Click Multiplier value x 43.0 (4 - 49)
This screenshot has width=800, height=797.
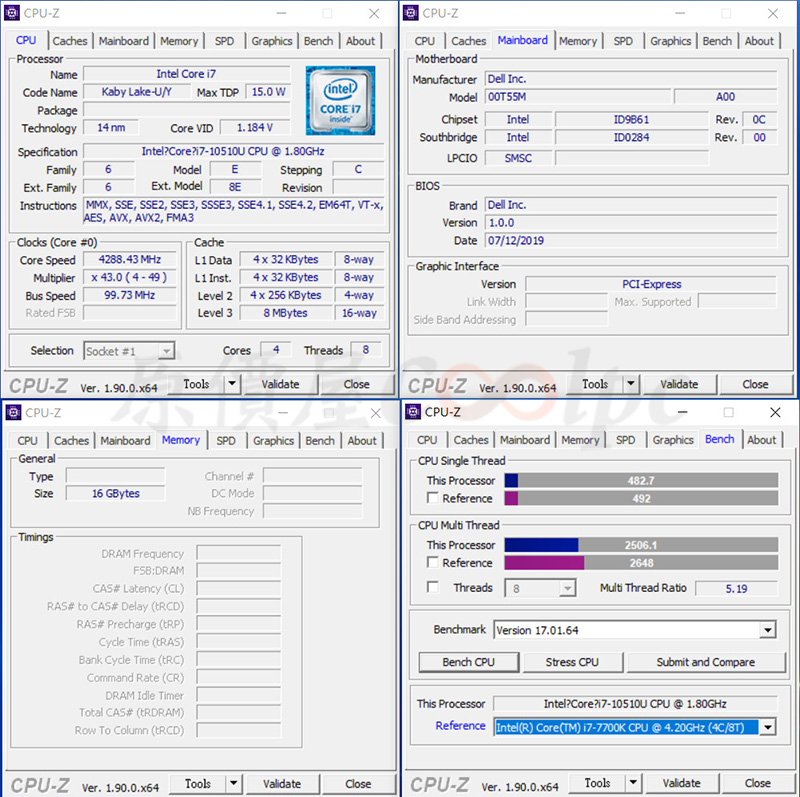click(x=130, y=277)
